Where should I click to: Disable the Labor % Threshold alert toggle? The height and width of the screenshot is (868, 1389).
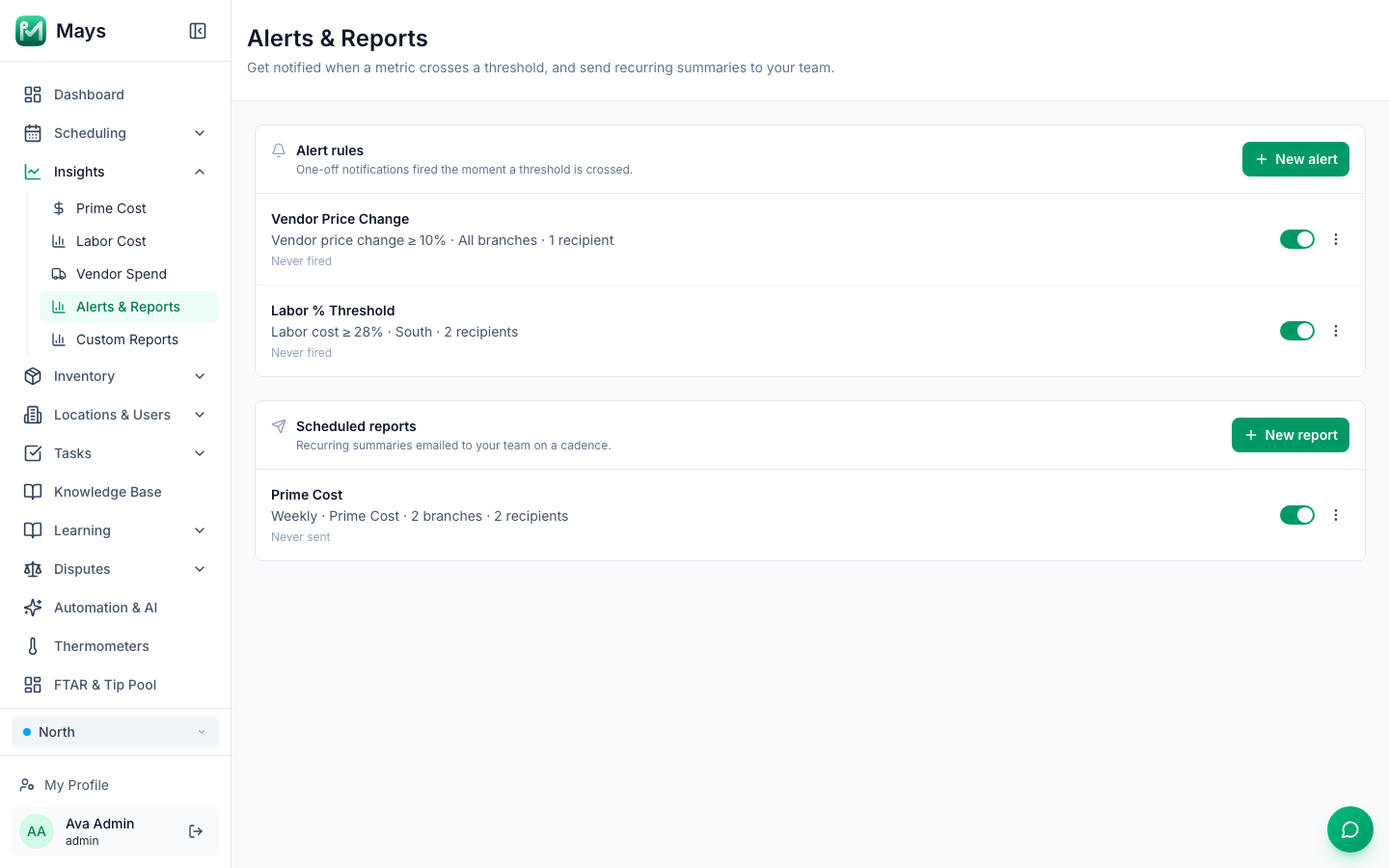1297,331
